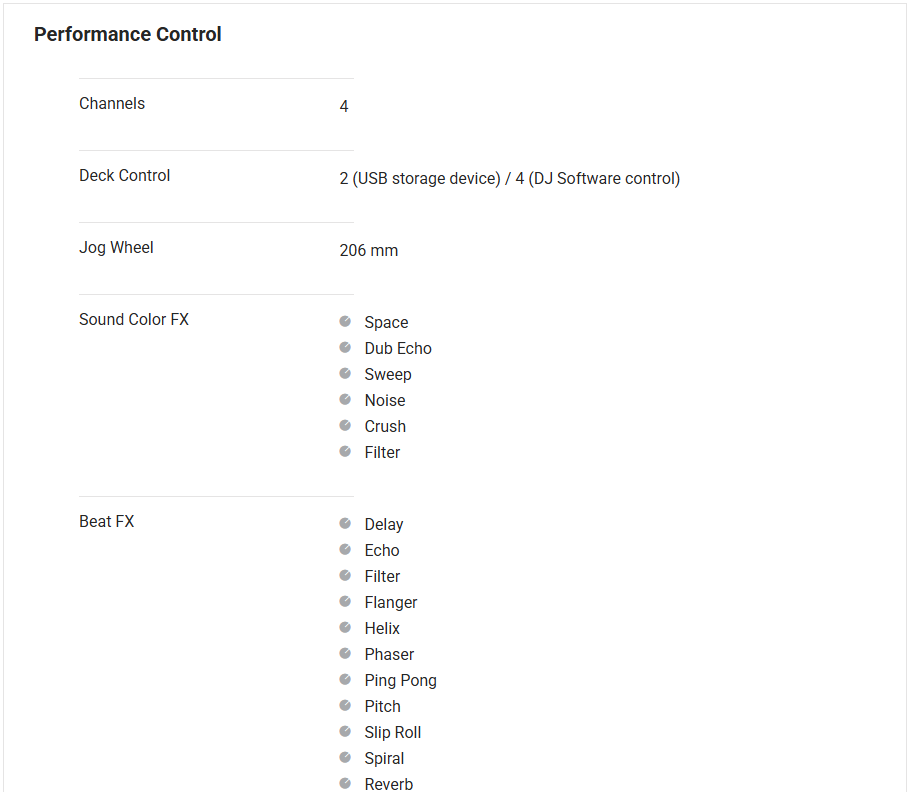Click the knob bullet icon beside Space

click(x=345, y=321)
